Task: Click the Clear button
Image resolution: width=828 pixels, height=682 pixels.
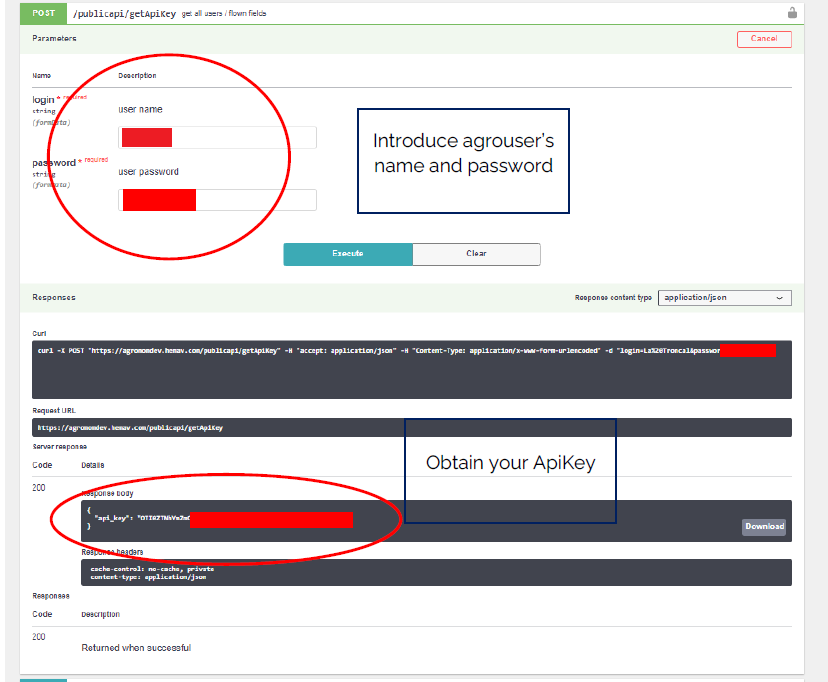Action: pos(476,254)
